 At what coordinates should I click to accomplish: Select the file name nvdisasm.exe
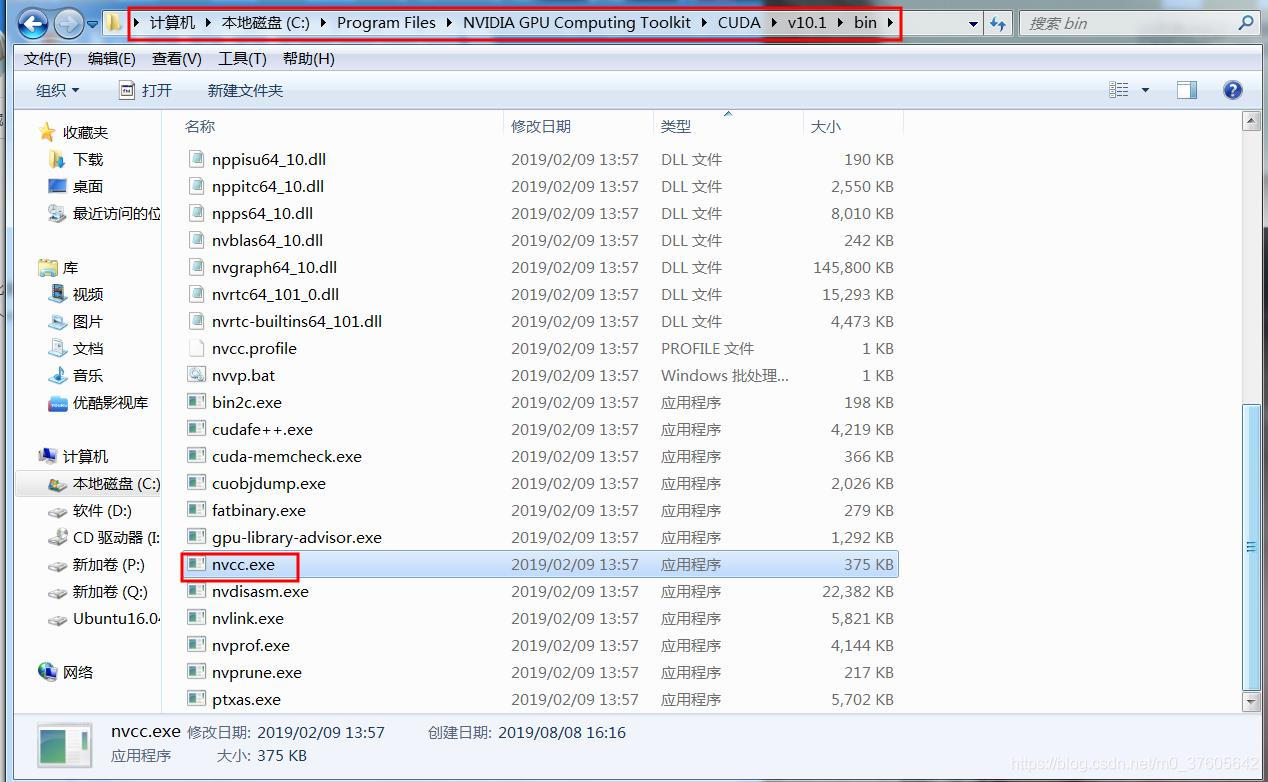[x=260, y=591]
